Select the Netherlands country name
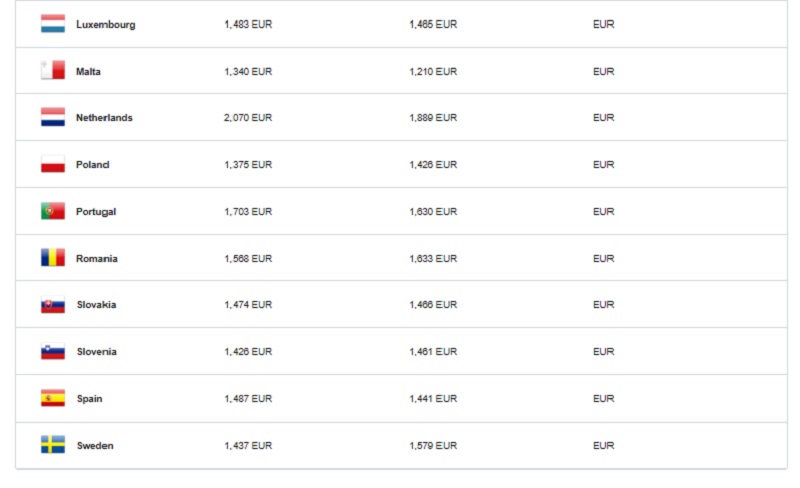The height and width of the screenshot is (488, 800). [x=104, y=118]
